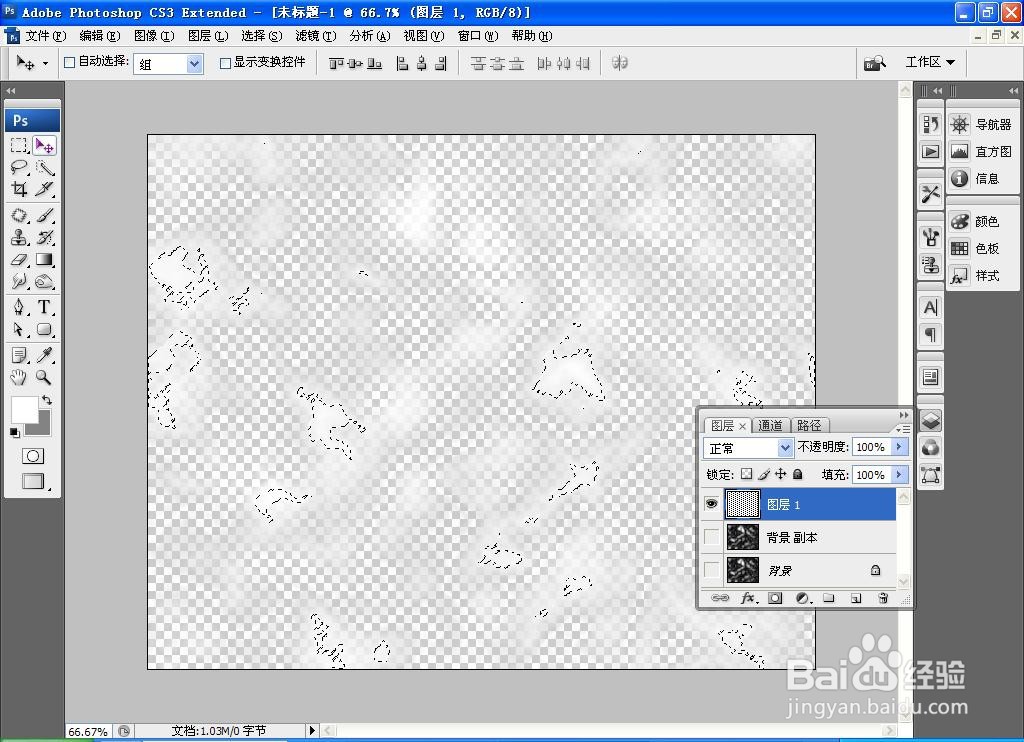Select the History Brush tool

coord(44,237)
